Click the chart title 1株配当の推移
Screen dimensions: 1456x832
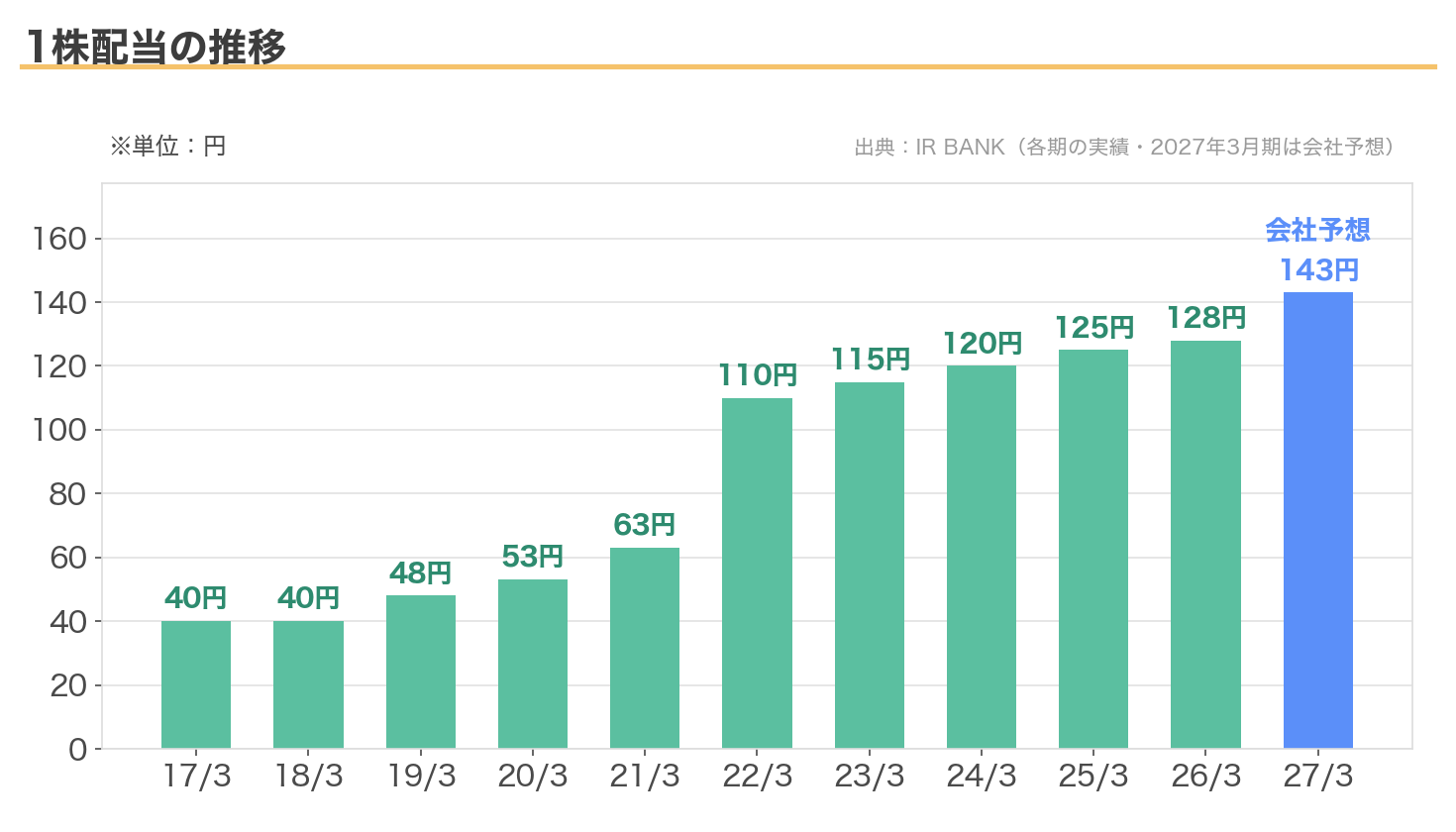156,47
